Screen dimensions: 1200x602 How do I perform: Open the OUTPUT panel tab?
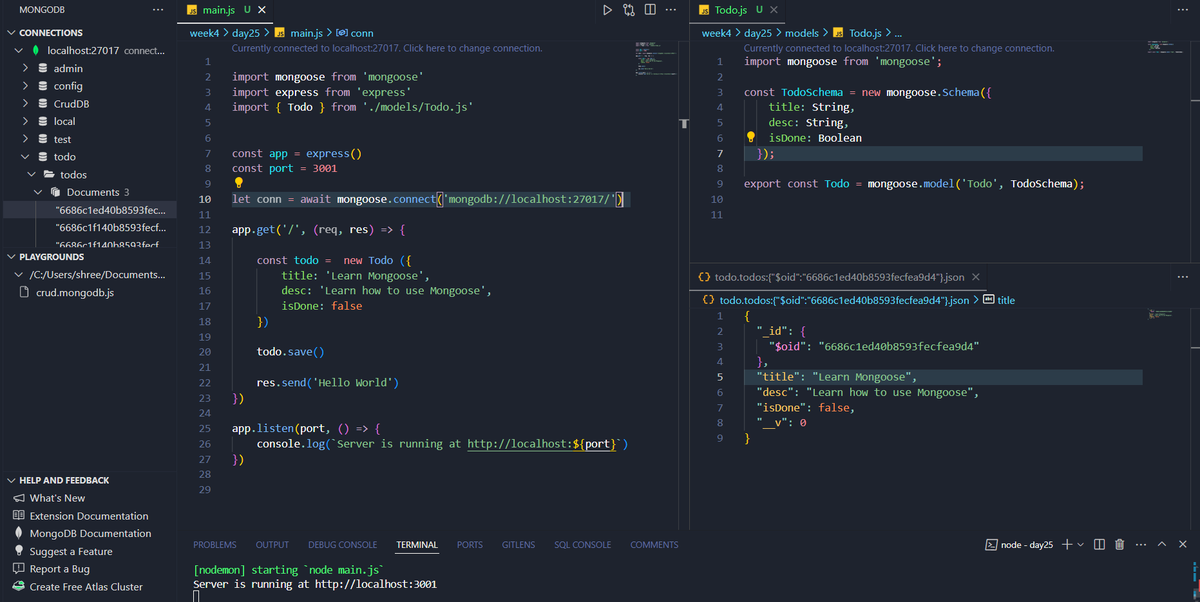point(272,545)
